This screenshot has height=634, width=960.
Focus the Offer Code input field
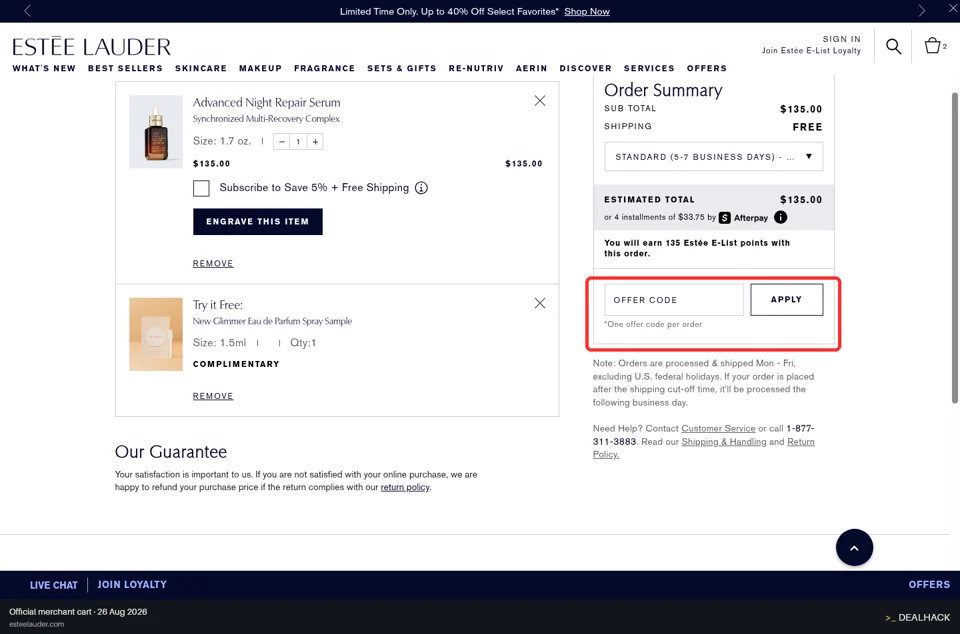tap(673, 300)
